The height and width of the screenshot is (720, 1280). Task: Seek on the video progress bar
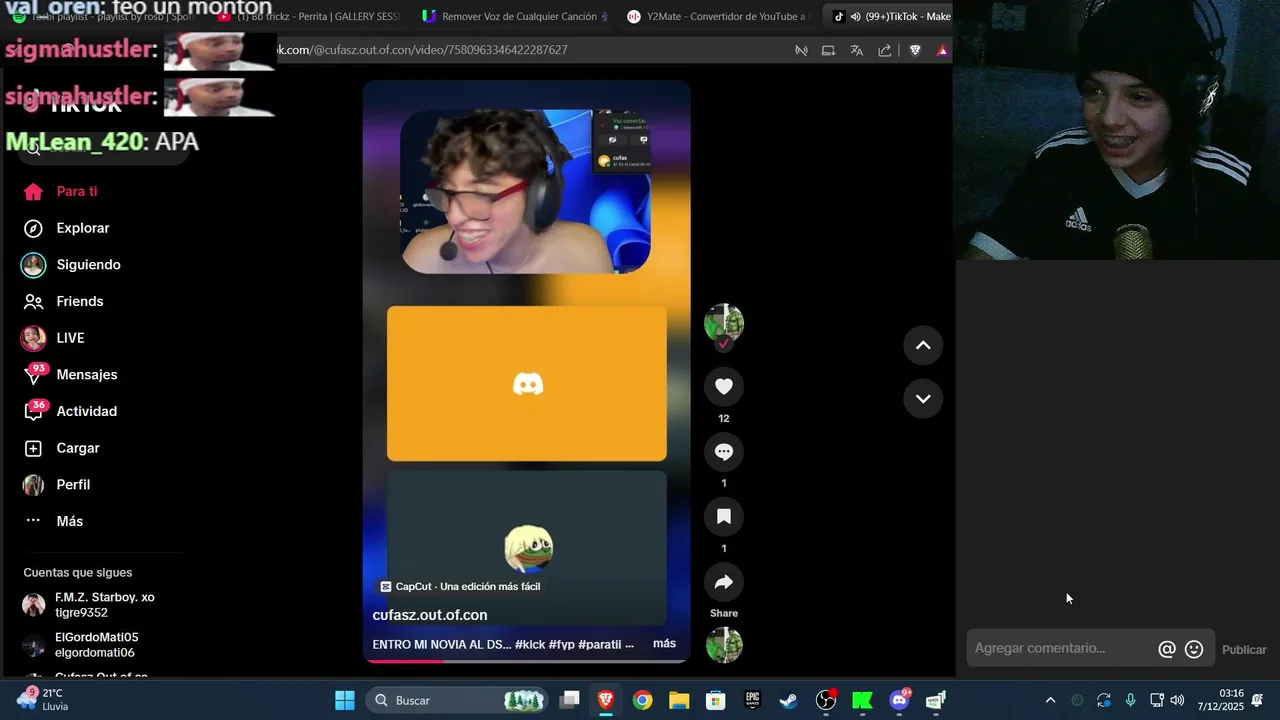pyautogui.click(x=526, y=661)
